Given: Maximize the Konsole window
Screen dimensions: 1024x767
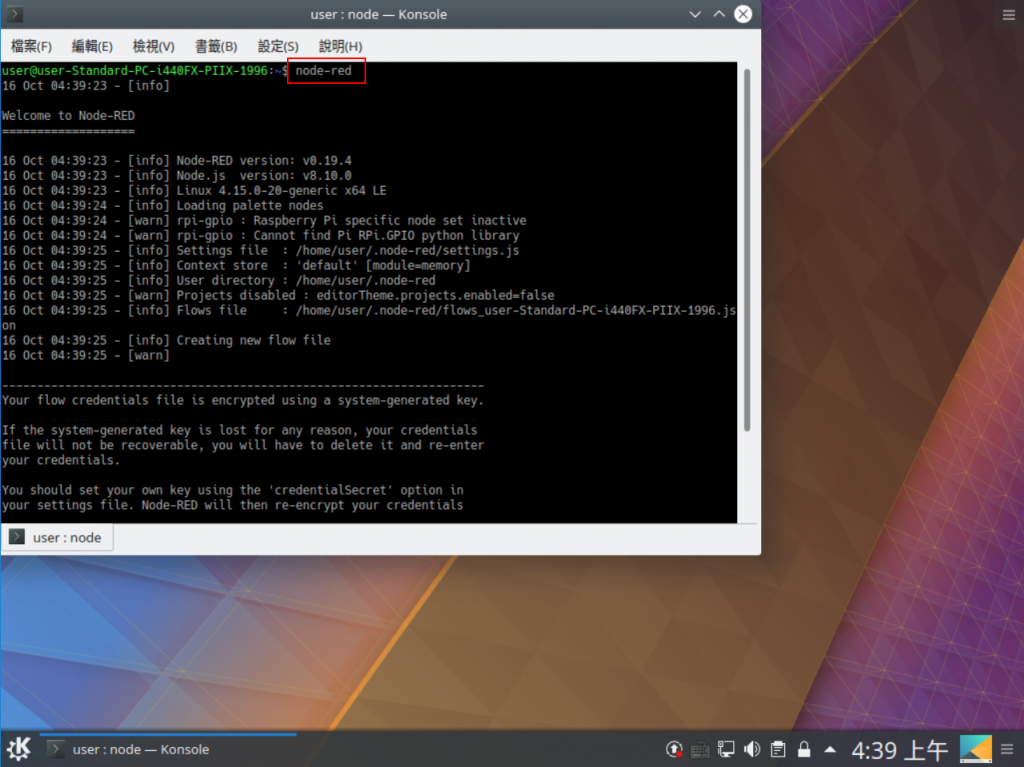Looking at the screenshot, I should tap(719, 14).
